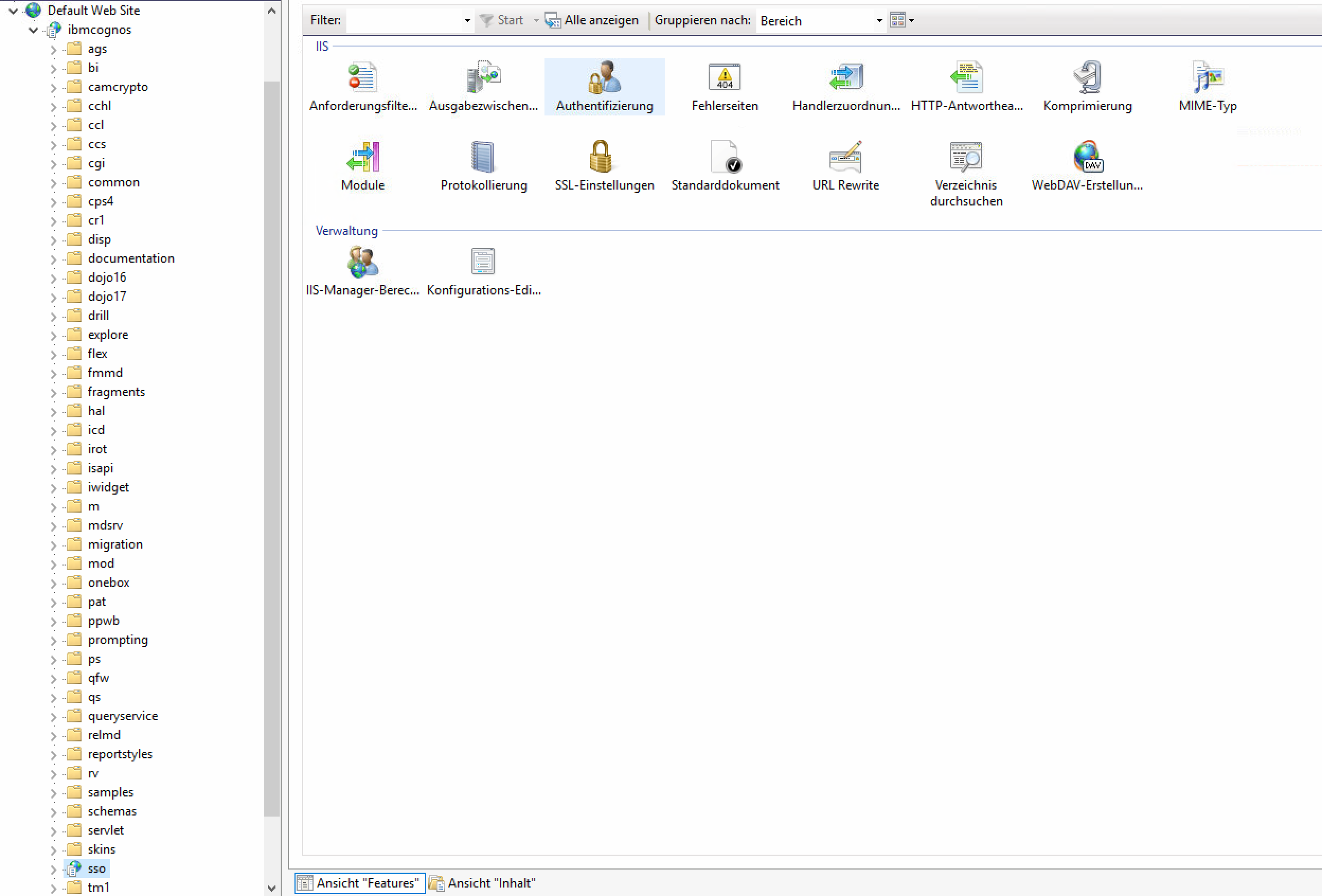Viewport: 1322px width, 896px height.
Task: Open SSL-Einstellungen padlock icon
Action: [601, 156]
